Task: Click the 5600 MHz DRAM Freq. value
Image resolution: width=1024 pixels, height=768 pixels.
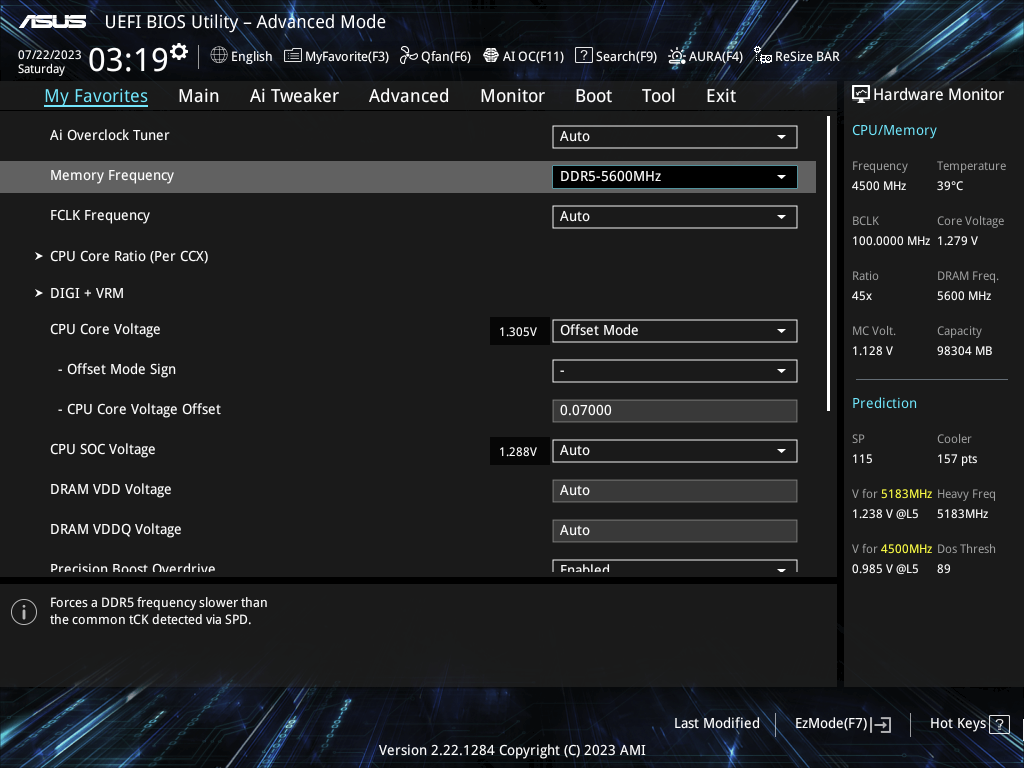Action: tap(964, 296)
